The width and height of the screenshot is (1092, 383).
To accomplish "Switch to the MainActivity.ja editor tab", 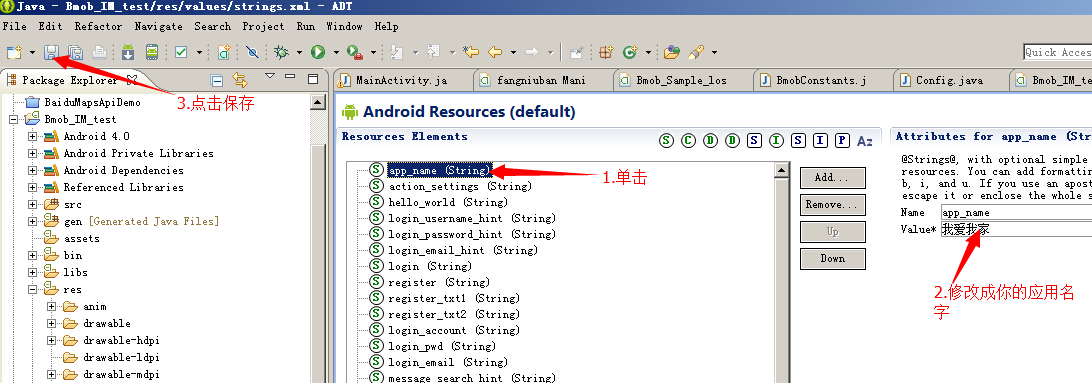I will 401,80.
